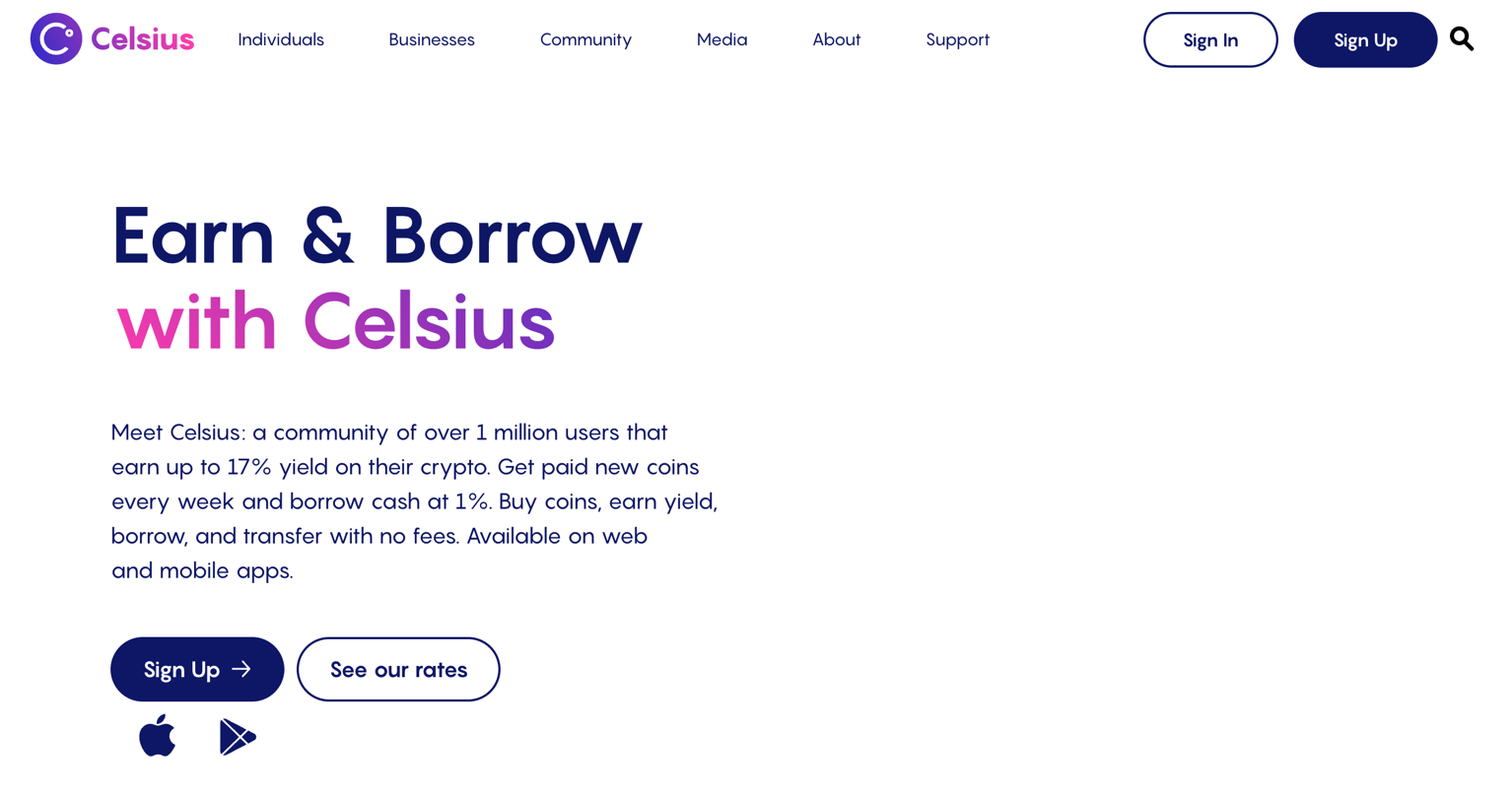The image size is (1512, 796).
Task: Click the word Celsius in pink header logo
Action: click(x=143, y=39)
